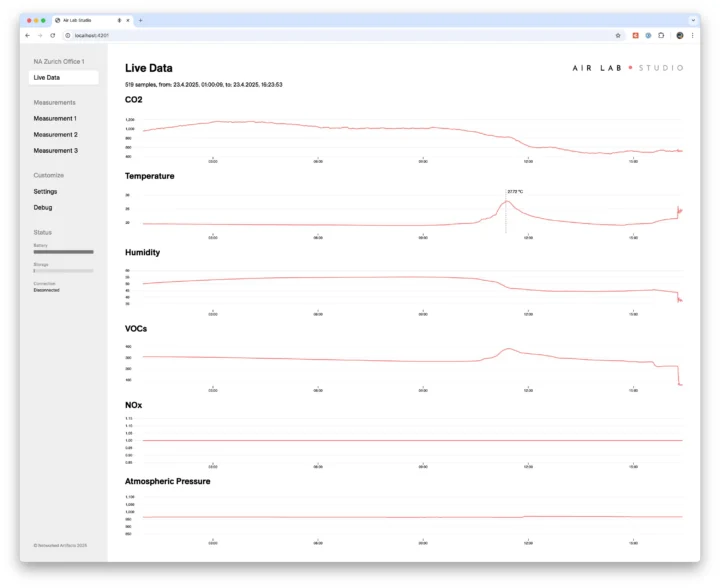Reload the page with the refresh icon
The height and width of the screenshot is (588, 720).
pos(52,35)
